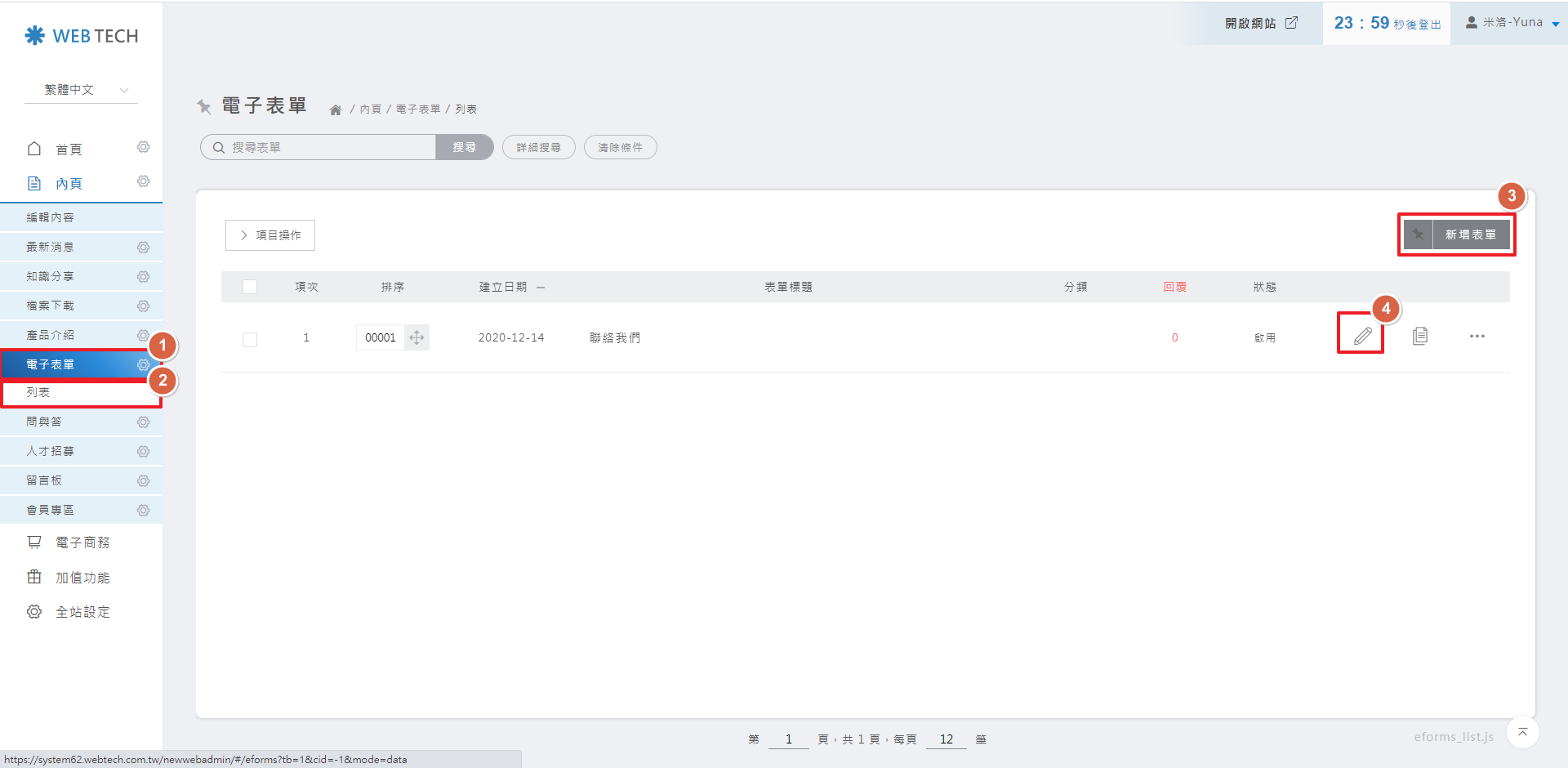1568x768 pixels.
Task: Click the pencil edit icon for 聯絡我們
Action: click(x=1362, y=336)
